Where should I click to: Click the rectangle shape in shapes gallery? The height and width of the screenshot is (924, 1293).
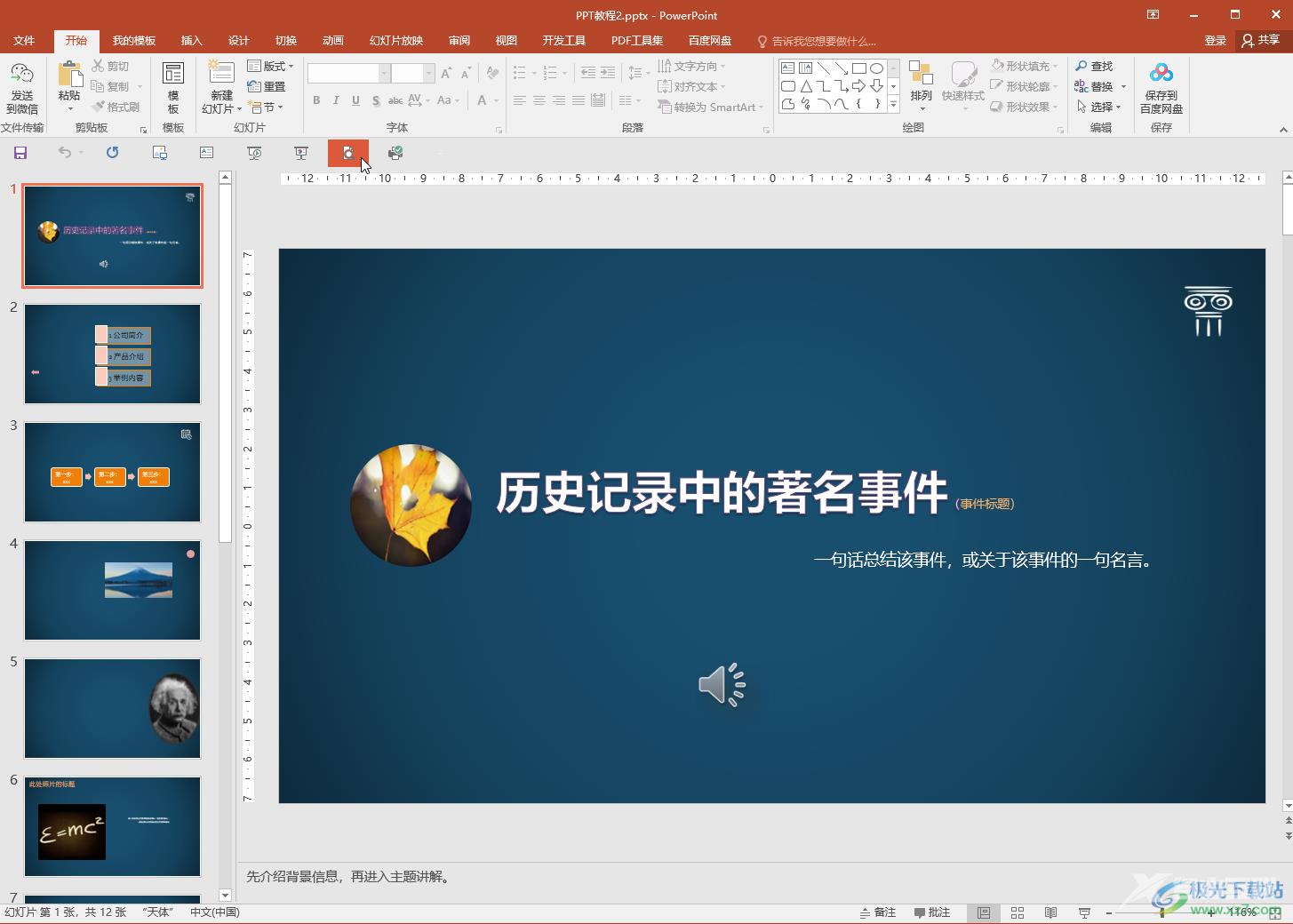click(x=858, y=68)
